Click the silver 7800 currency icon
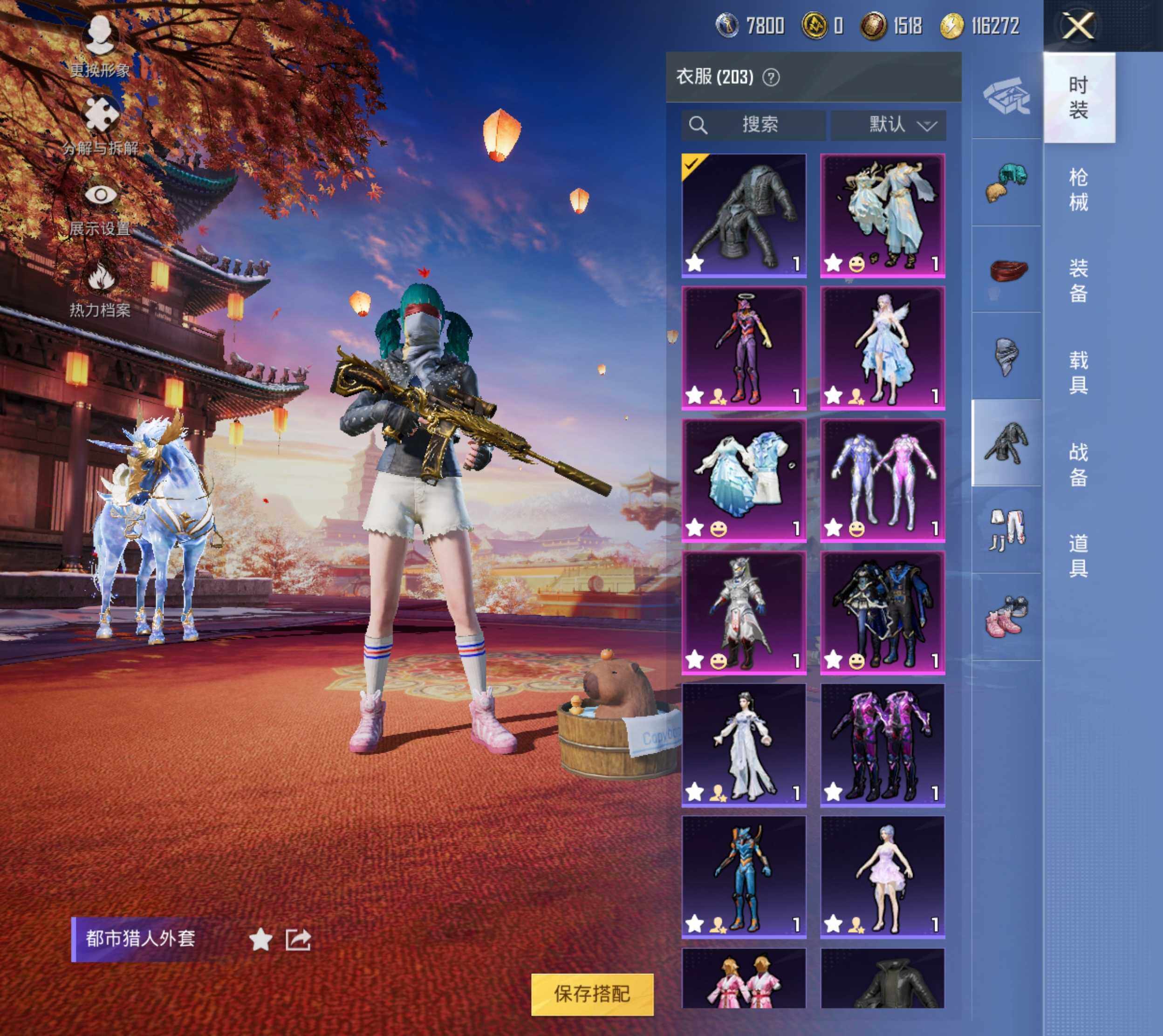The image size is (1163, 1036). 727,26
